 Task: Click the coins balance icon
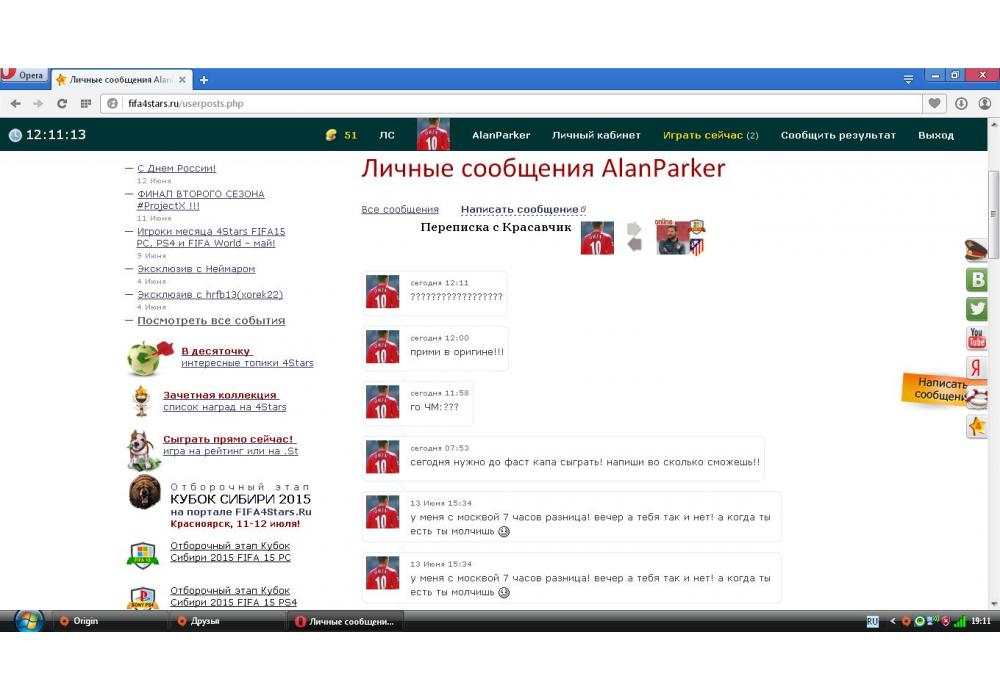tap(331, 135)
